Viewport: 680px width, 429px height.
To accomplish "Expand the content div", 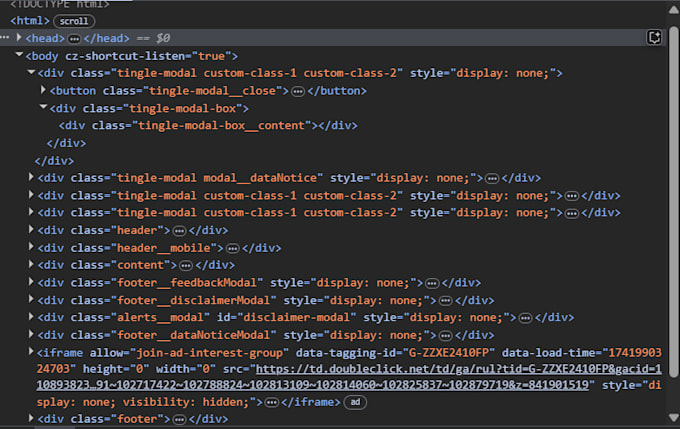I will (x=31, y=264).
